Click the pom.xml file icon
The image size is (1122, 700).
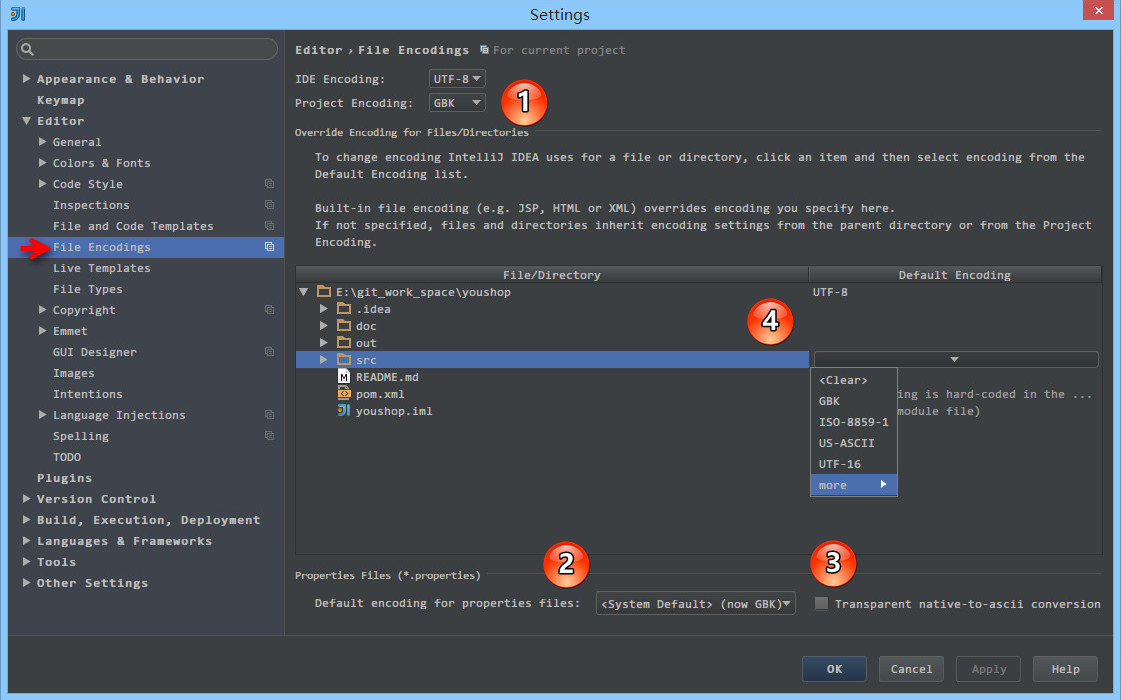tap(344, 394)
